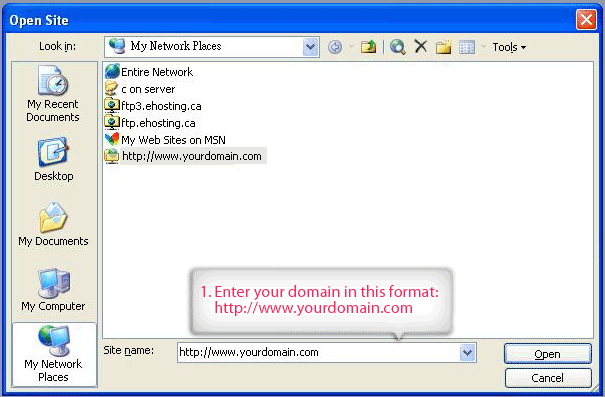Screen dimensions: 605x397
Task: Select ftp3.ehosting.ca in the list
Action: pos(153,106)
